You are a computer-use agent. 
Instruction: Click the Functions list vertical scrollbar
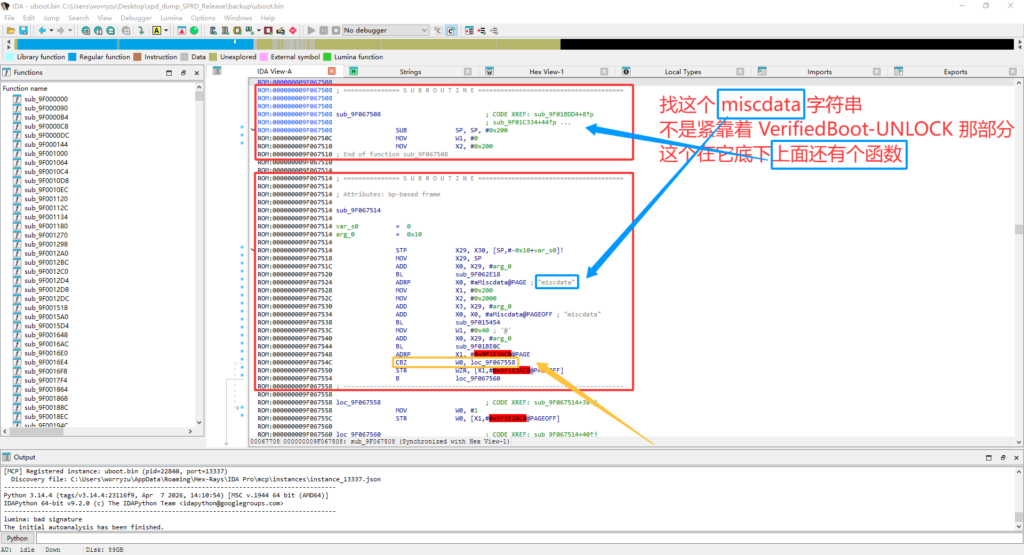point(199,256)
